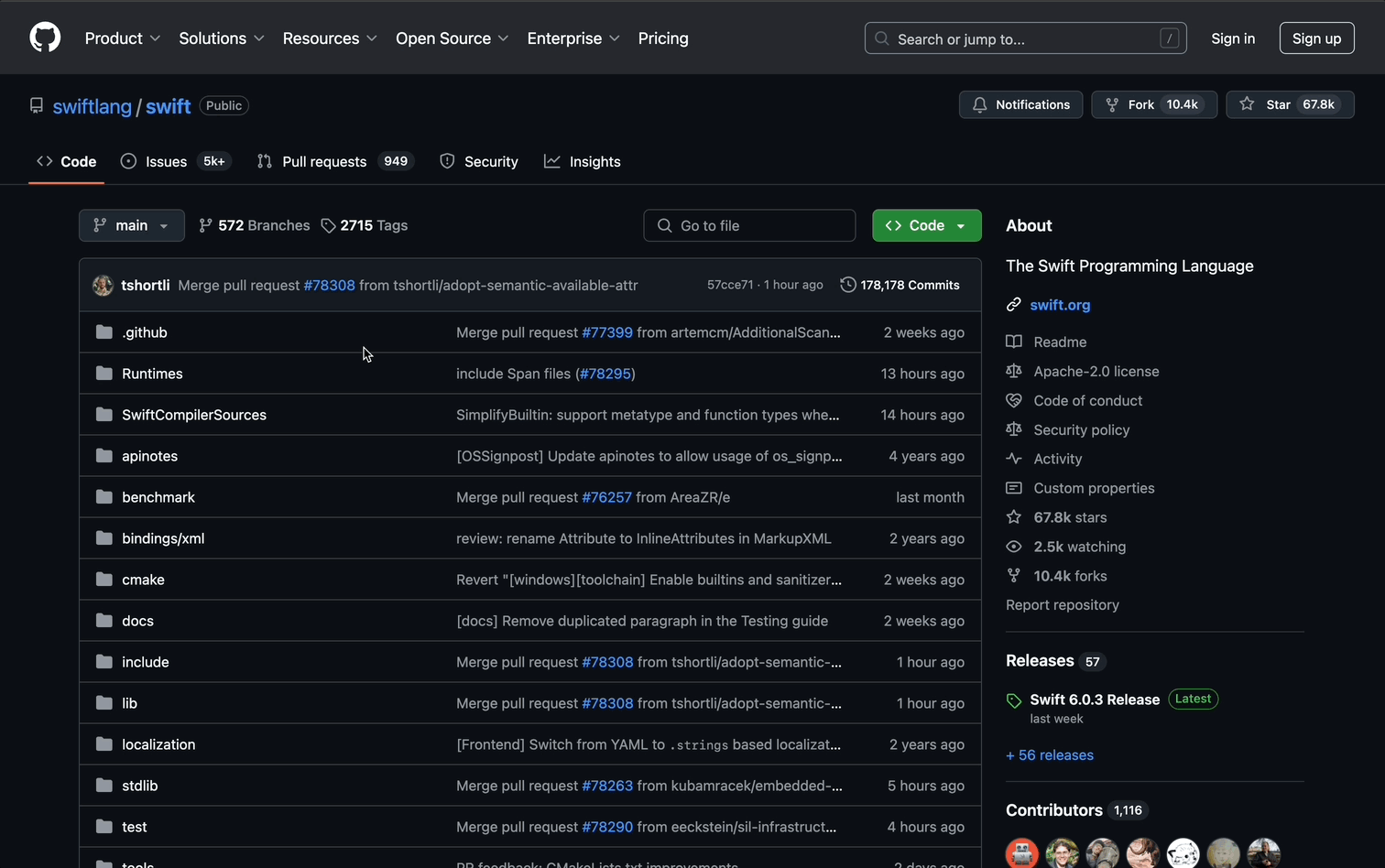Screen dimensions: 1385x868
Task: Click the tshortli avatar image
Action: click(103, 285)
